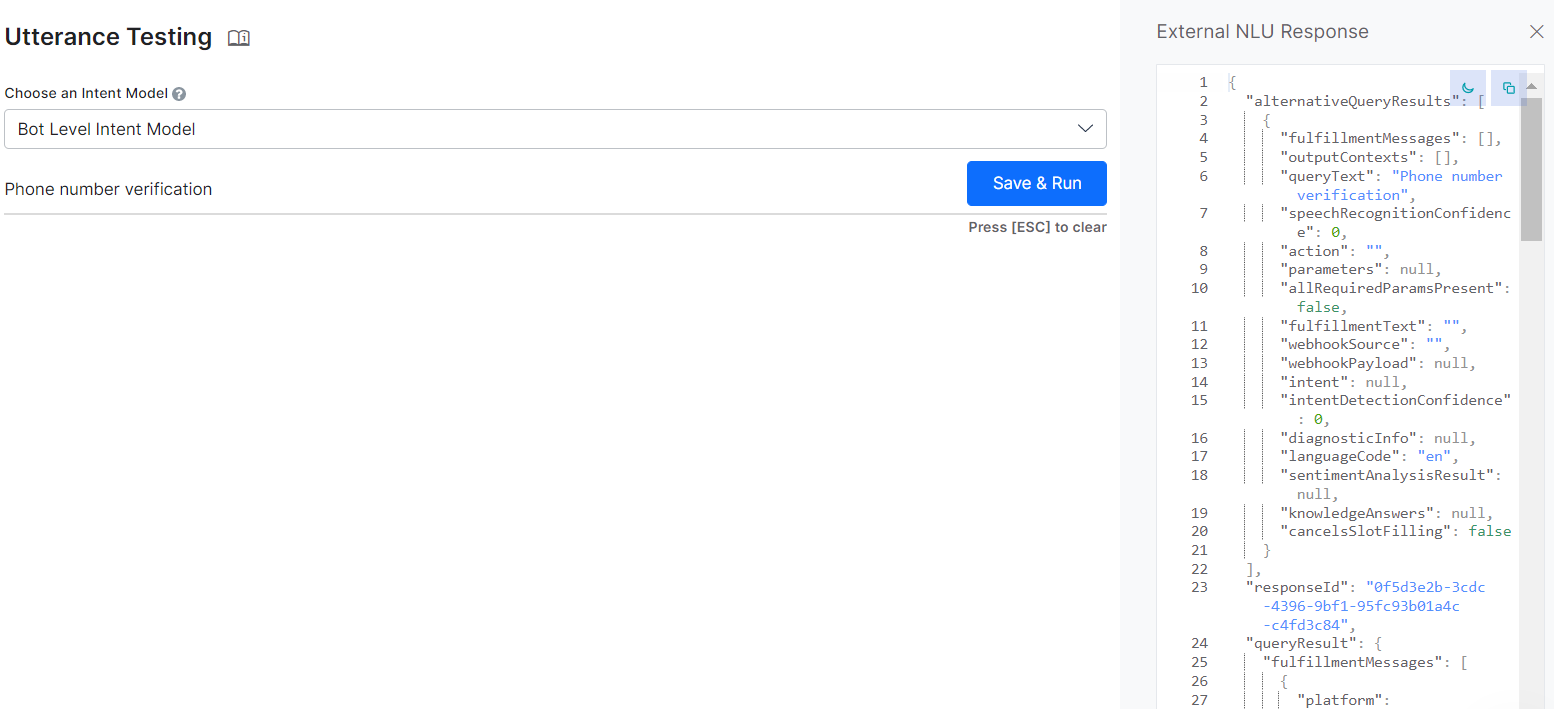This screenshot has width=1554, height=709.
Task: Click the "External NLU Response" panel title
Action: click(x=1262, y=31)
